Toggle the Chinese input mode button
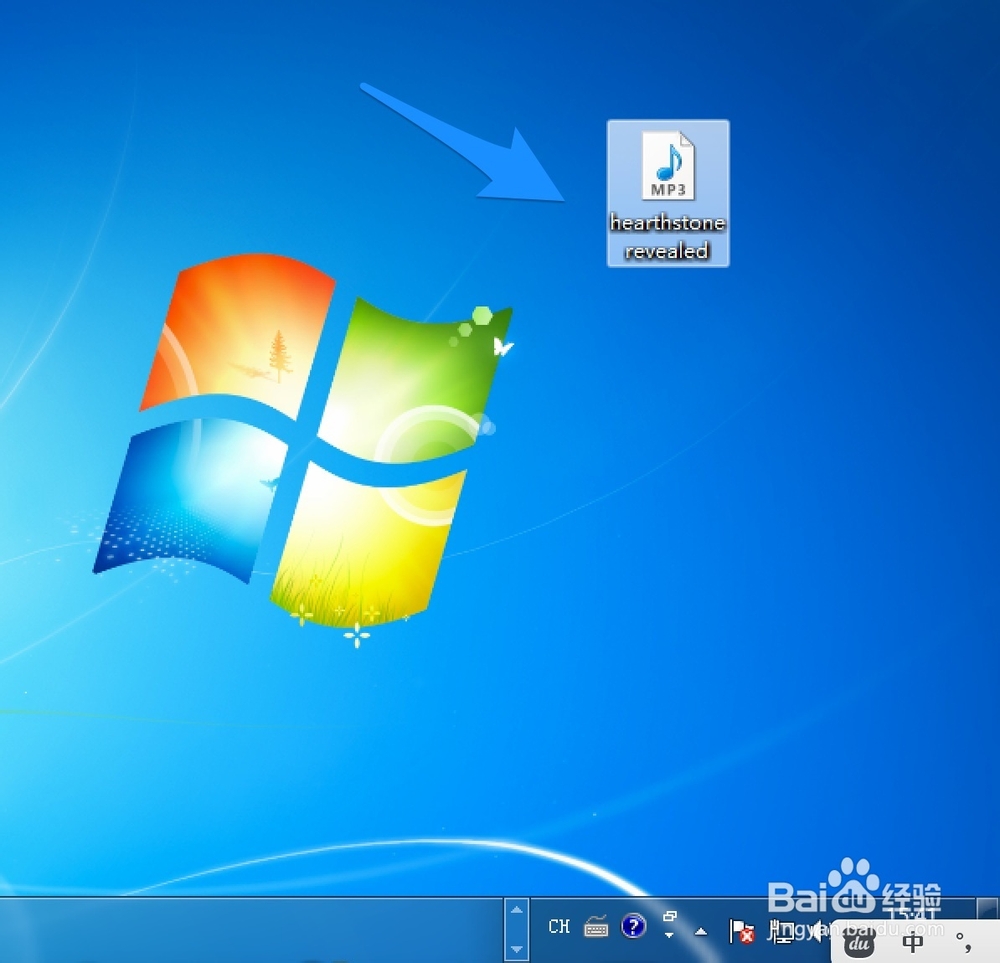 click(913, 942)
